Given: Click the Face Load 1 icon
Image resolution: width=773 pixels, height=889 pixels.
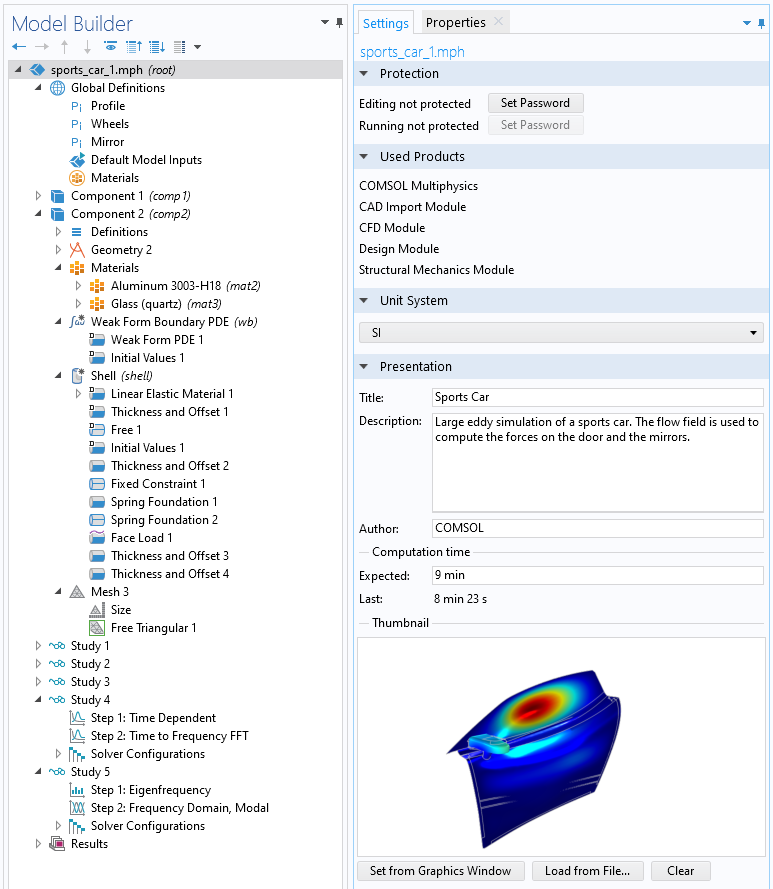Looking at the screenshot, I should coord(97,537).
